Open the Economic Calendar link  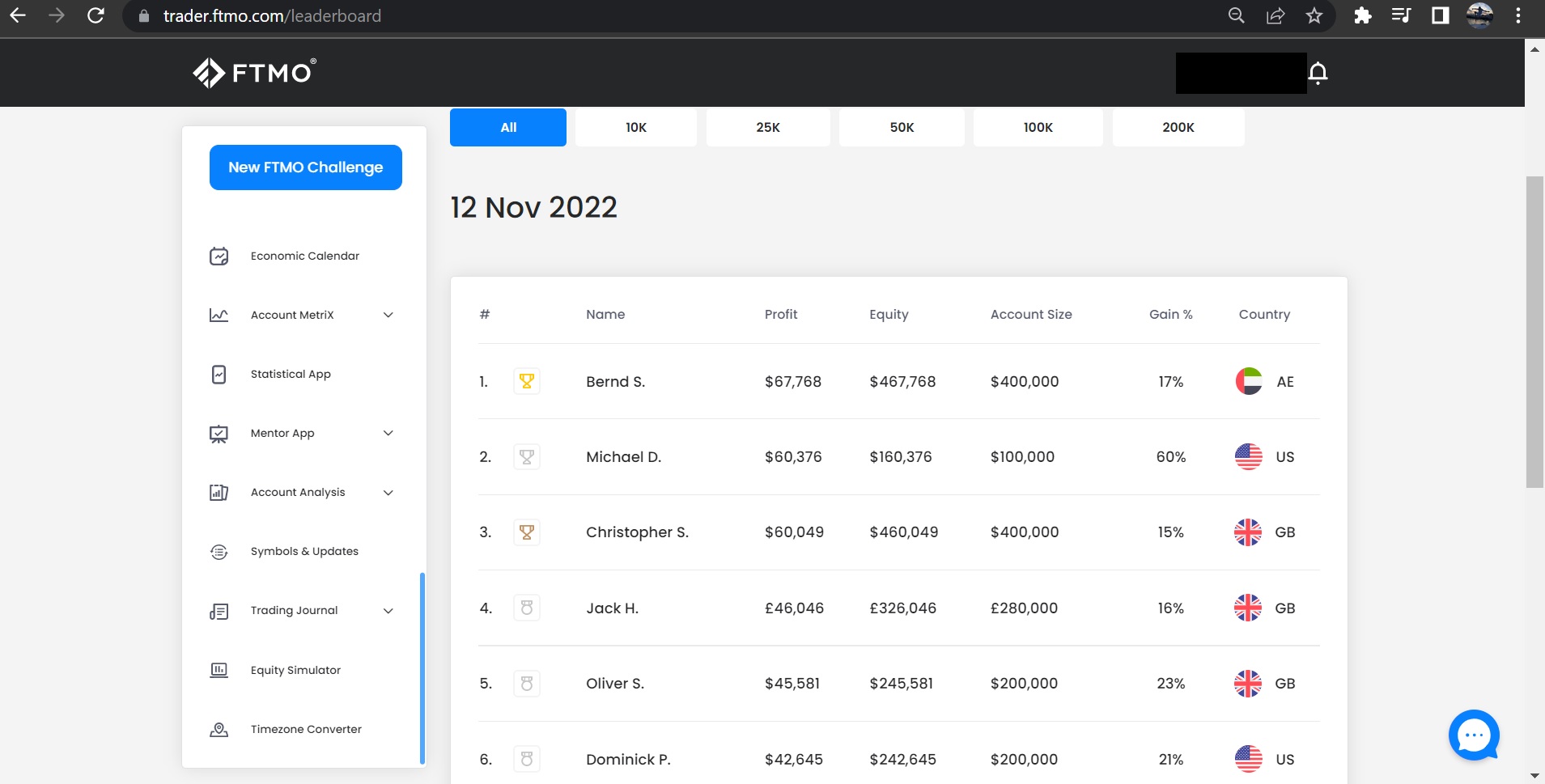tap(305, 256)
